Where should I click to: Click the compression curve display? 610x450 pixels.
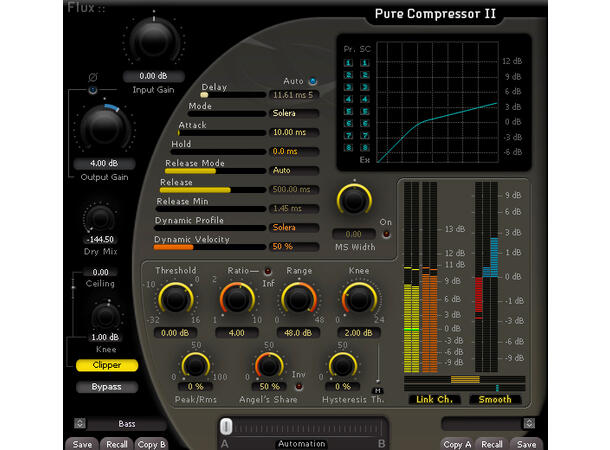(438, 102)
